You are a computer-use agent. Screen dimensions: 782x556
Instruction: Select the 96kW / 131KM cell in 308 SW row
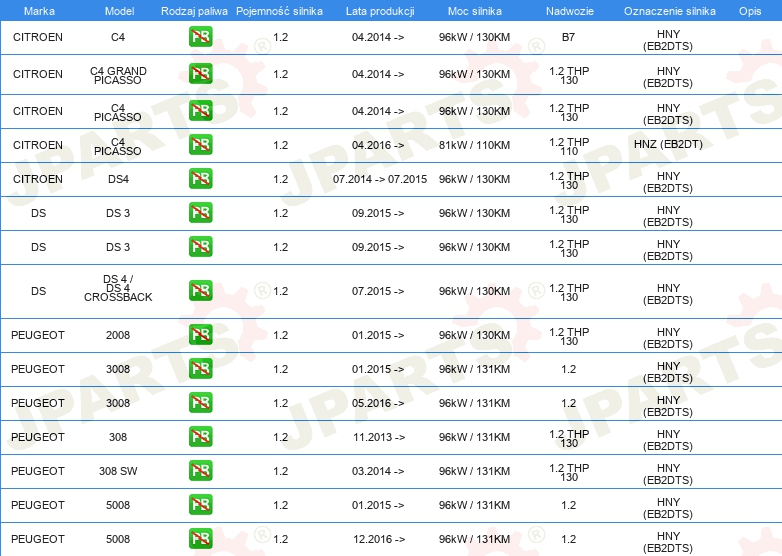[474, 471]
